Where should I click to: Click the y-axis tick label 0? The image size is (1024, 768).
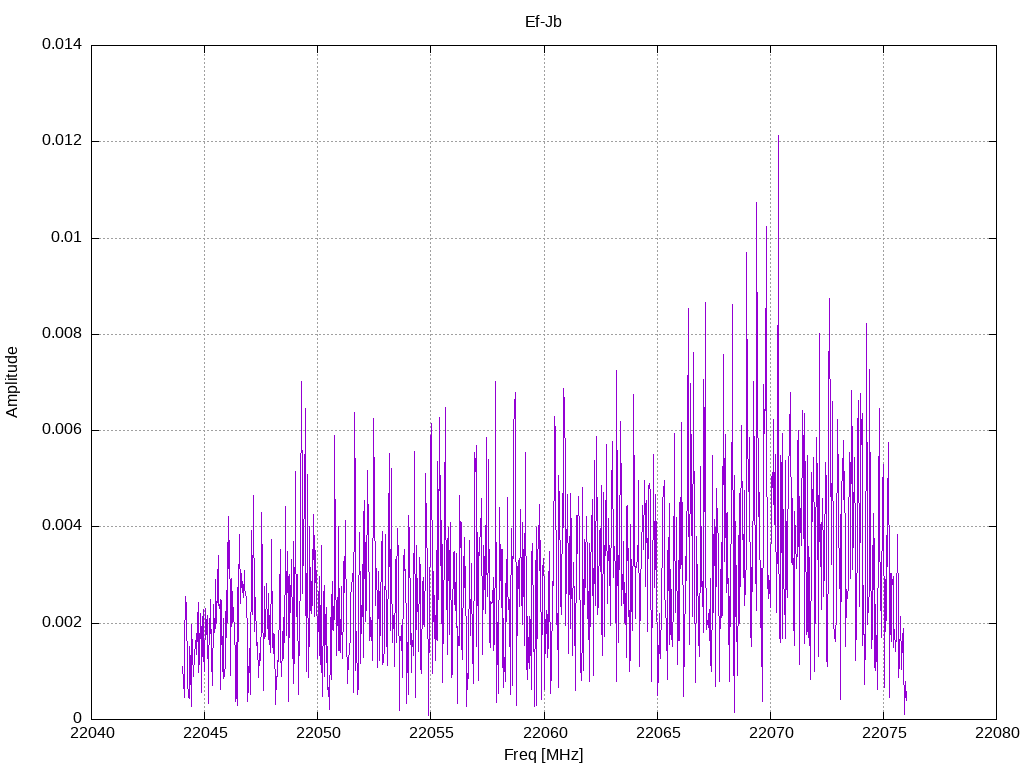(77, 718)
